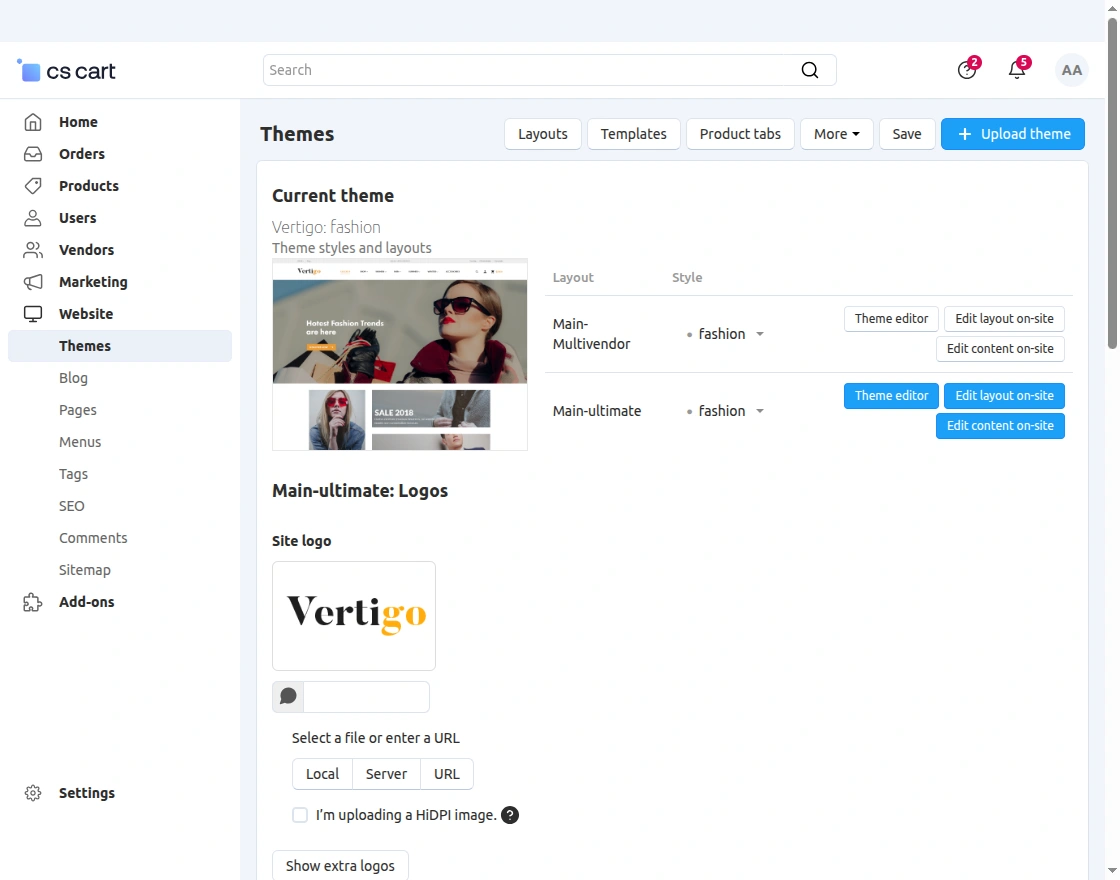Click the "Main-ultimate" layout name
The image size is (1120, 880).
(x=597, y=411)
